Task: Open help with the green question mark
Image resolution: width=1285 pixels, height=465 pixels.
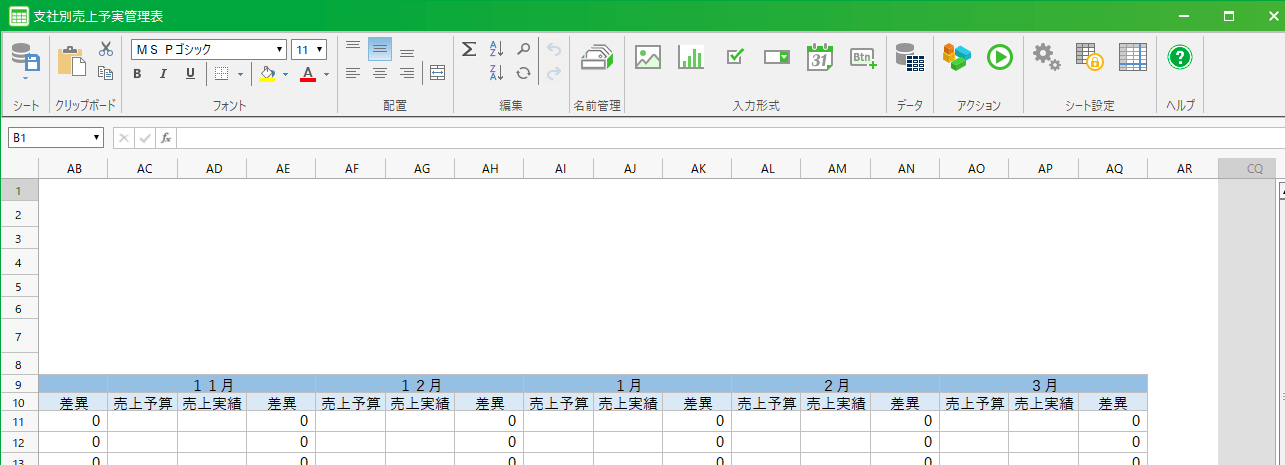Action: click(x=1180, y=58)
